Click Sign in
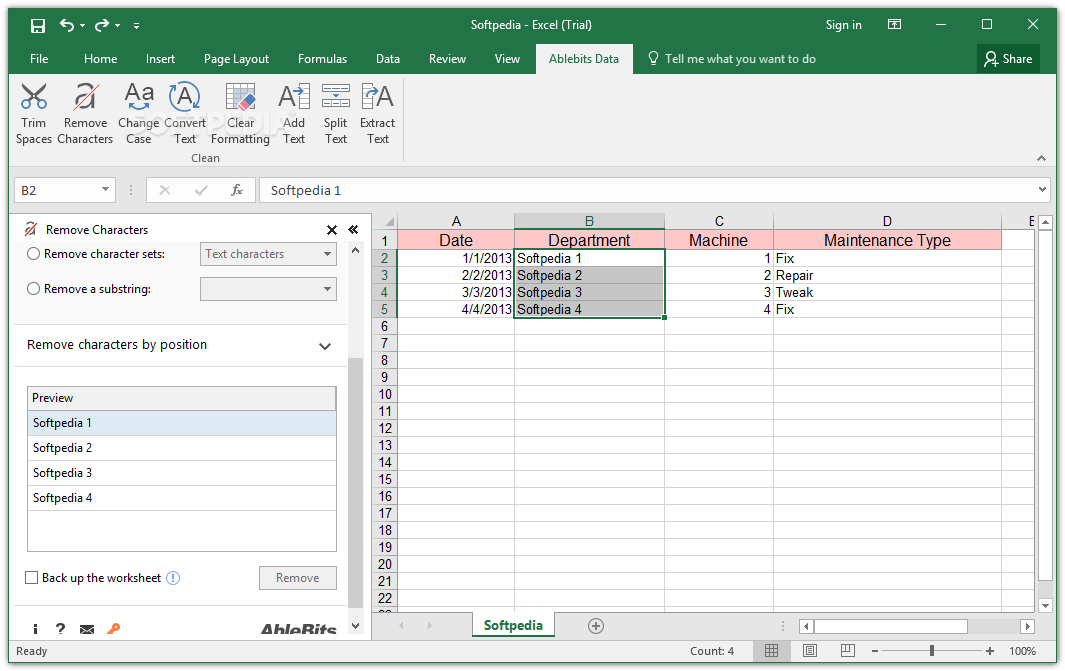Screen dimensions: 1065x671 [844, 25]
